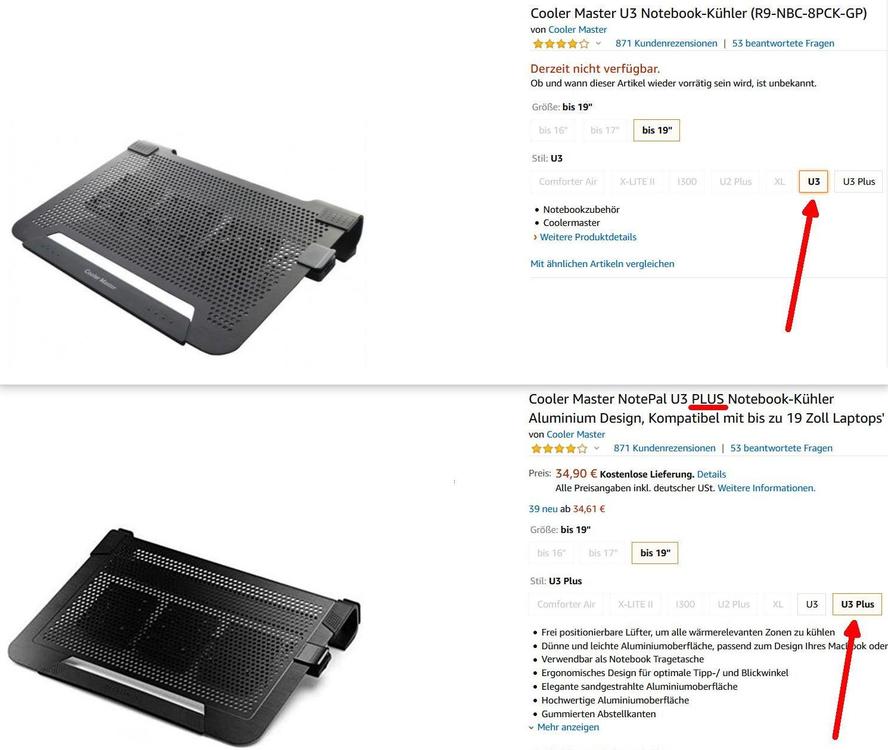Choose 'U3 Plus' style in top listing
888x750 pixels.
[859, 182]
